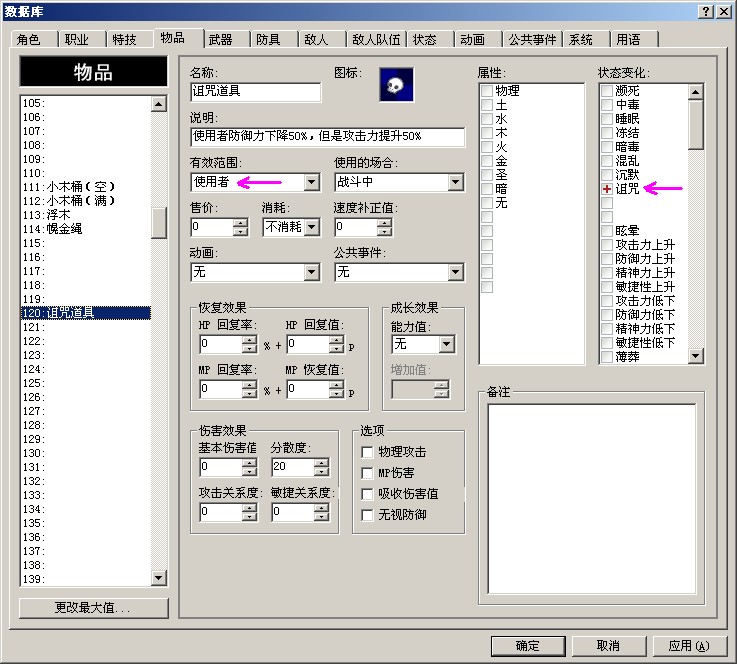The height and width of the screenshot is (664, 737).
Task: Enable the MP伤害 option
Action: pyautogui.click(x=367, y=473)
